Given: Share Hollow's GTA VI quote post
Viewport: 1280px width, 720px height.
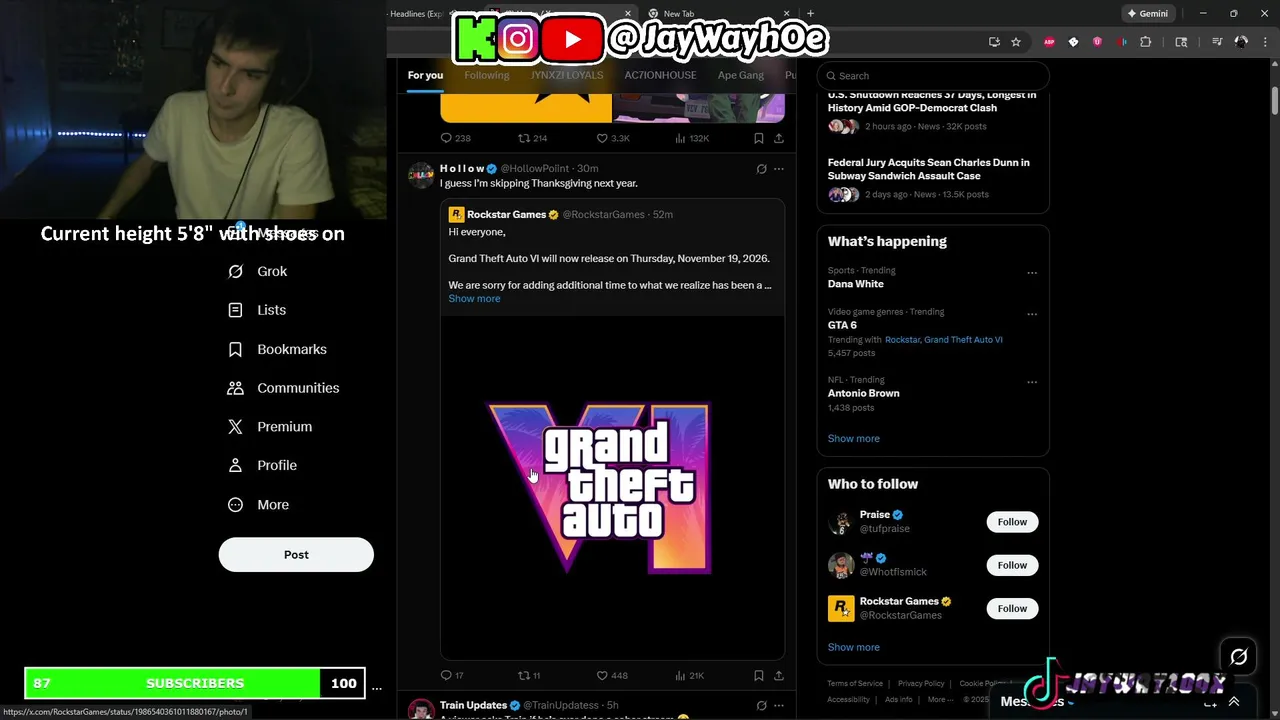Looking at the screenshot, I should 779,676.
